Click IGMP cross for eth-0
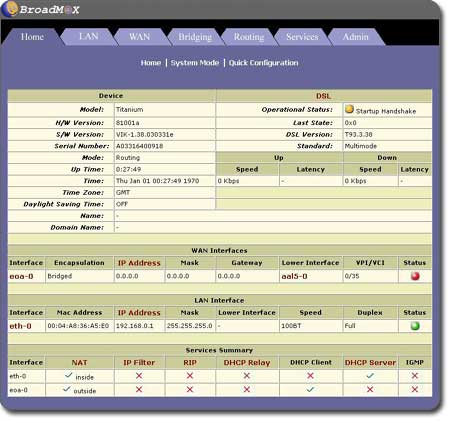The image size is (450, 421). coord(415,376)
